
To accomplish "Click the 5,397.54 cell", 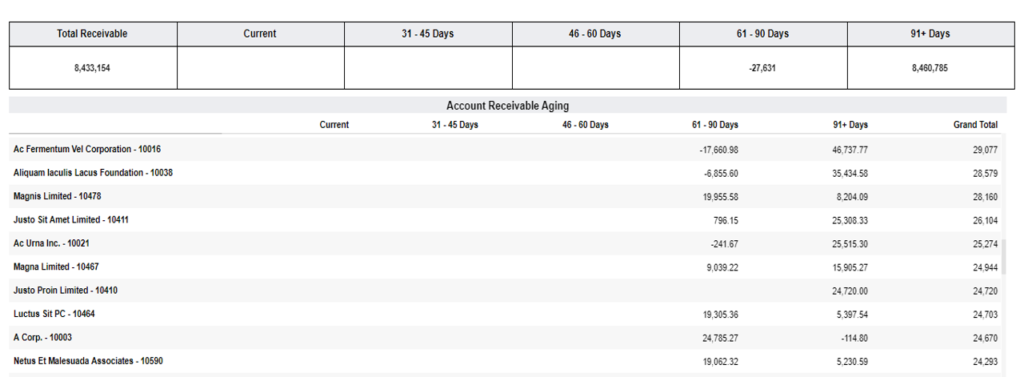I will 852,315.
